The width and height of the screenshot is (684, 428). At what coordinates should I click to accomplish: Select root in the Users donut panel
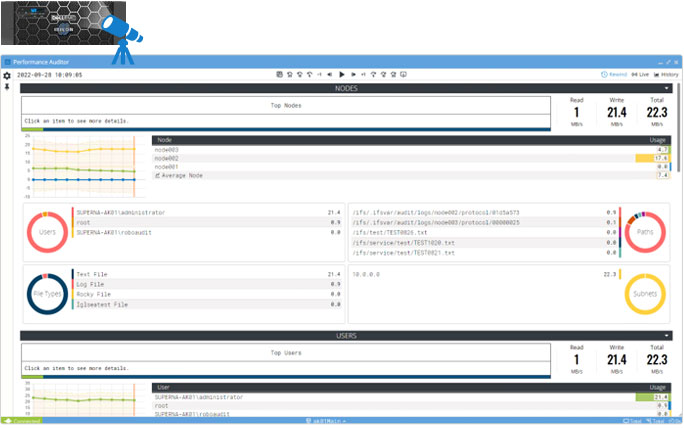click(206, 223)
